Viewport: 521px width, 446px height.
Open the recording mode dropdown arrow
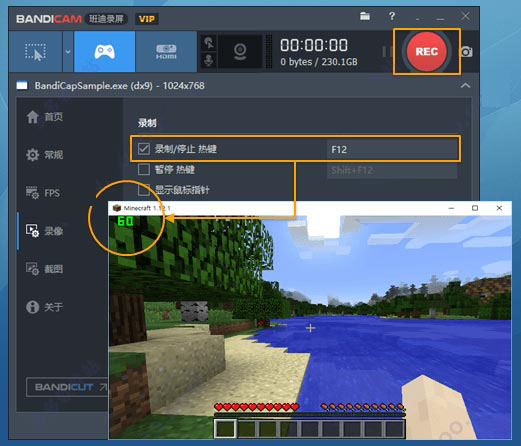tap(68, 52)
